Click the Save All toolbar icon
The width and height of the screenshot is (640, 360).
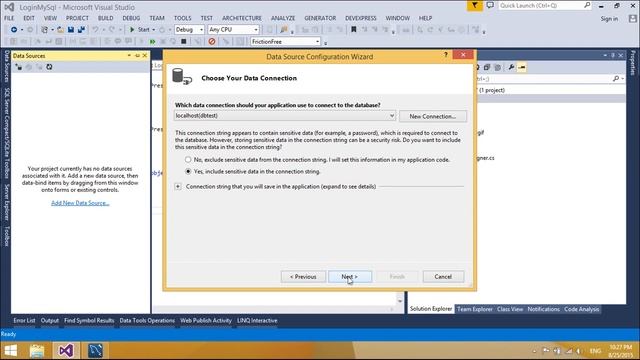[x=81, y=30]
